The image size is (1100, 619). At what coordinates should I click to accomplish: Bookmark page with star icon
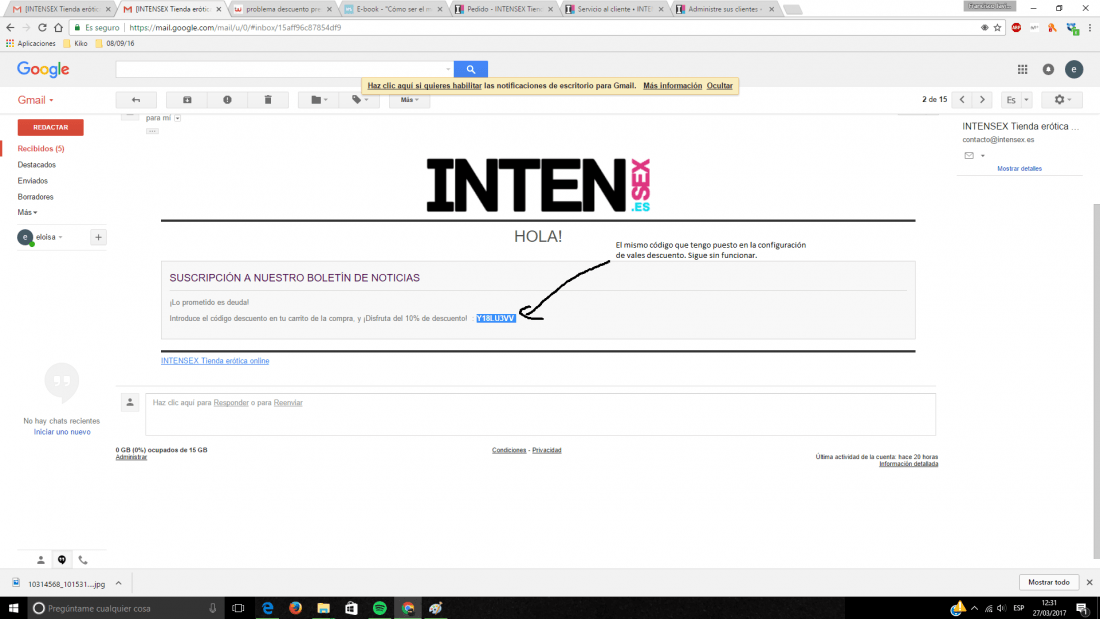997,27
